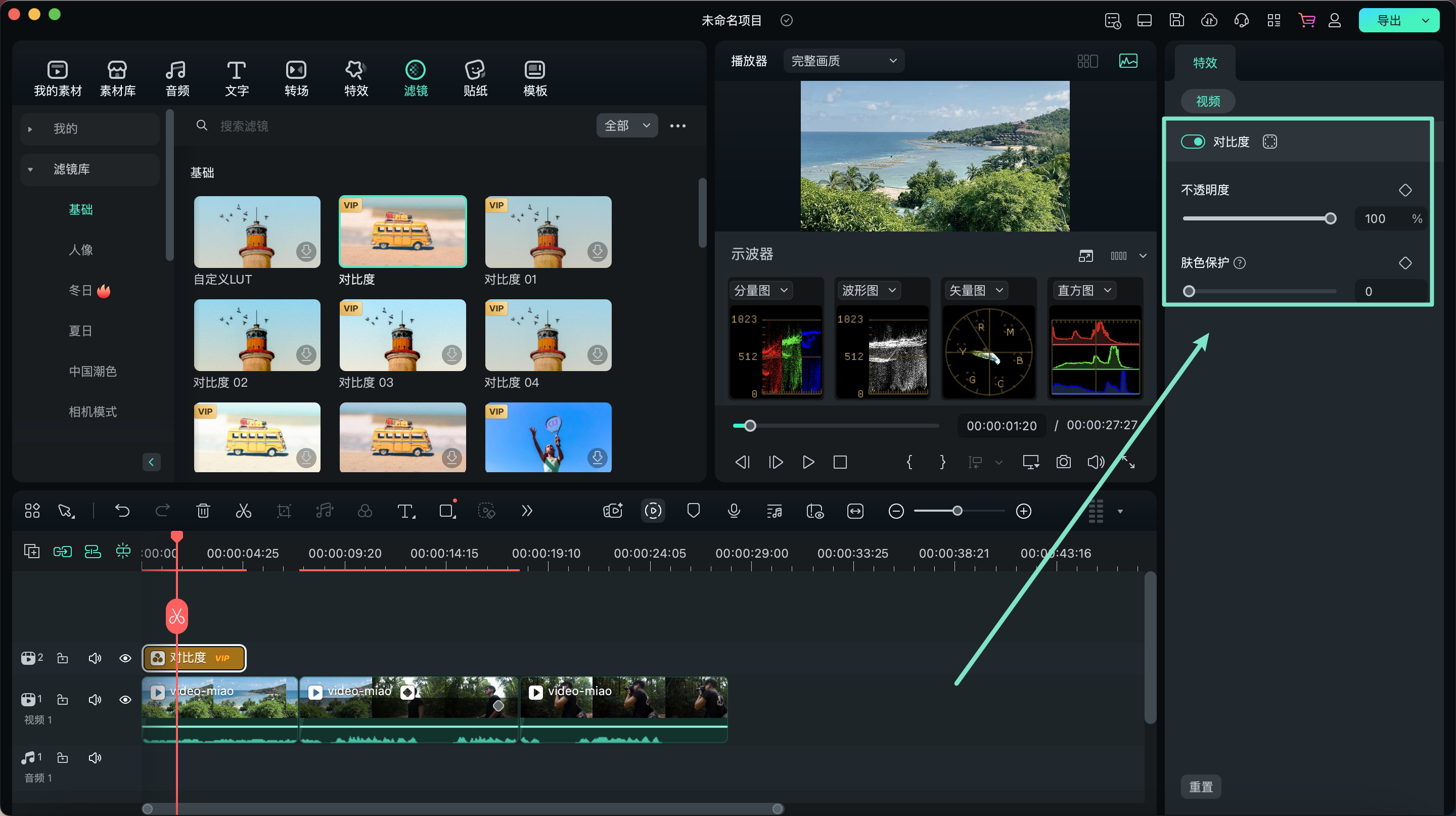Toggle audio track visibility eye icon
Screen dimensions: 1456x816
[124, 700]
